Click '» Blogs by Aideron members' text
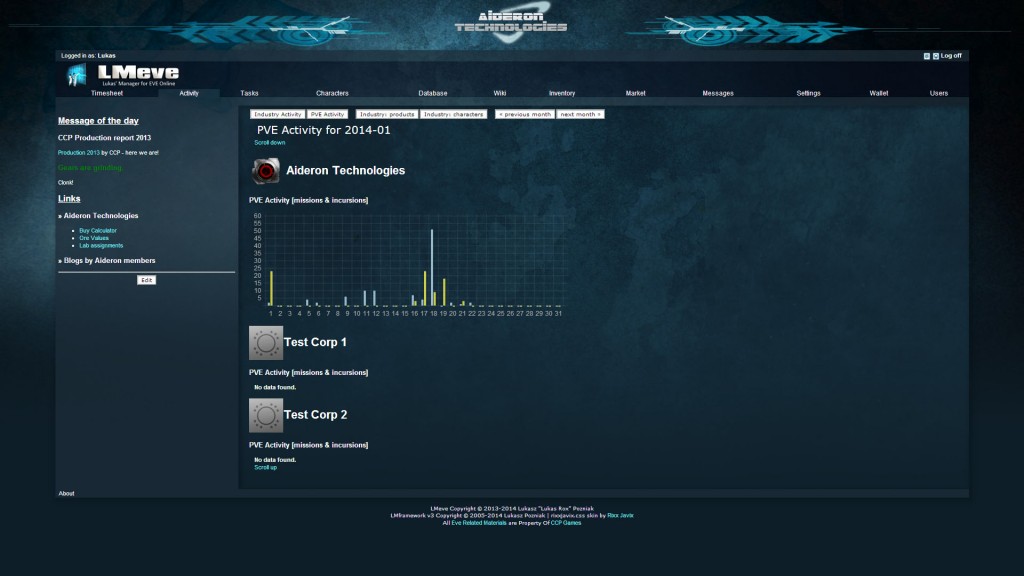Image resolution: width=1024 pixels, height=576 pixels. (x=106, y=261)
